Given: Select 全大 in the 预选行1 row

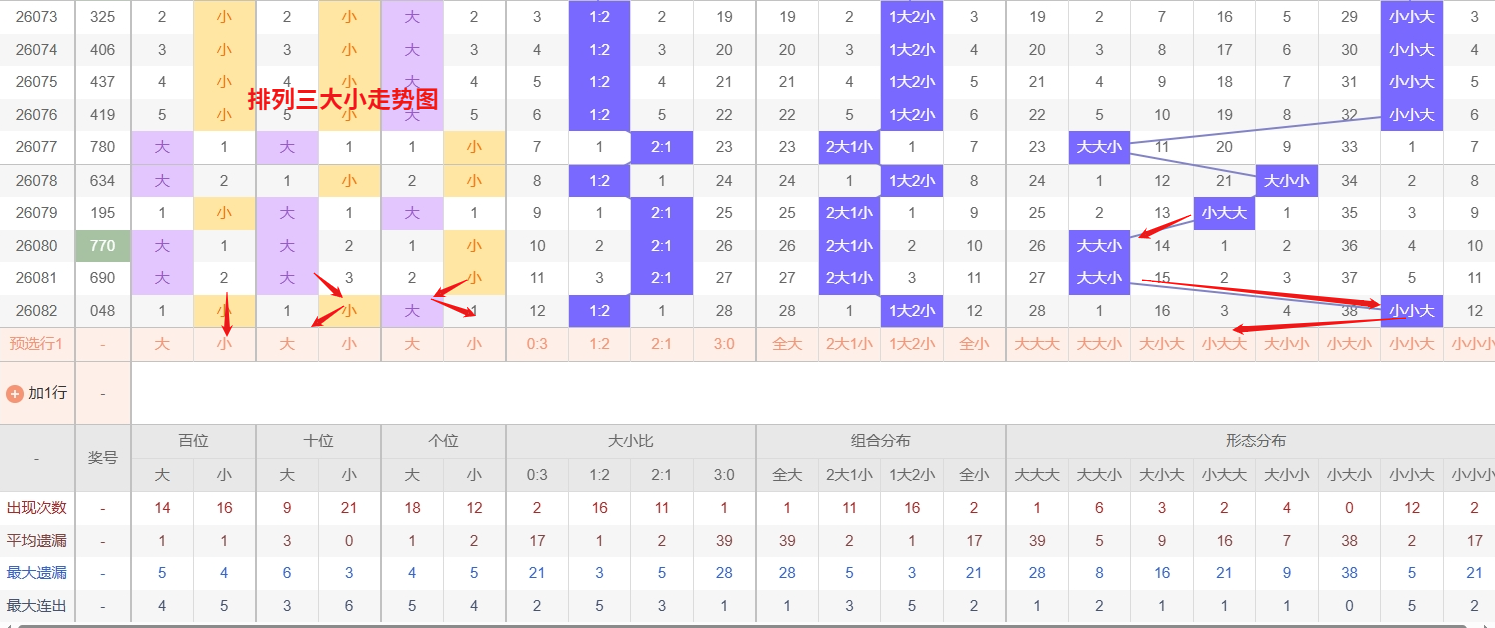Looking at the screenshot, I should tap(787, 344).
